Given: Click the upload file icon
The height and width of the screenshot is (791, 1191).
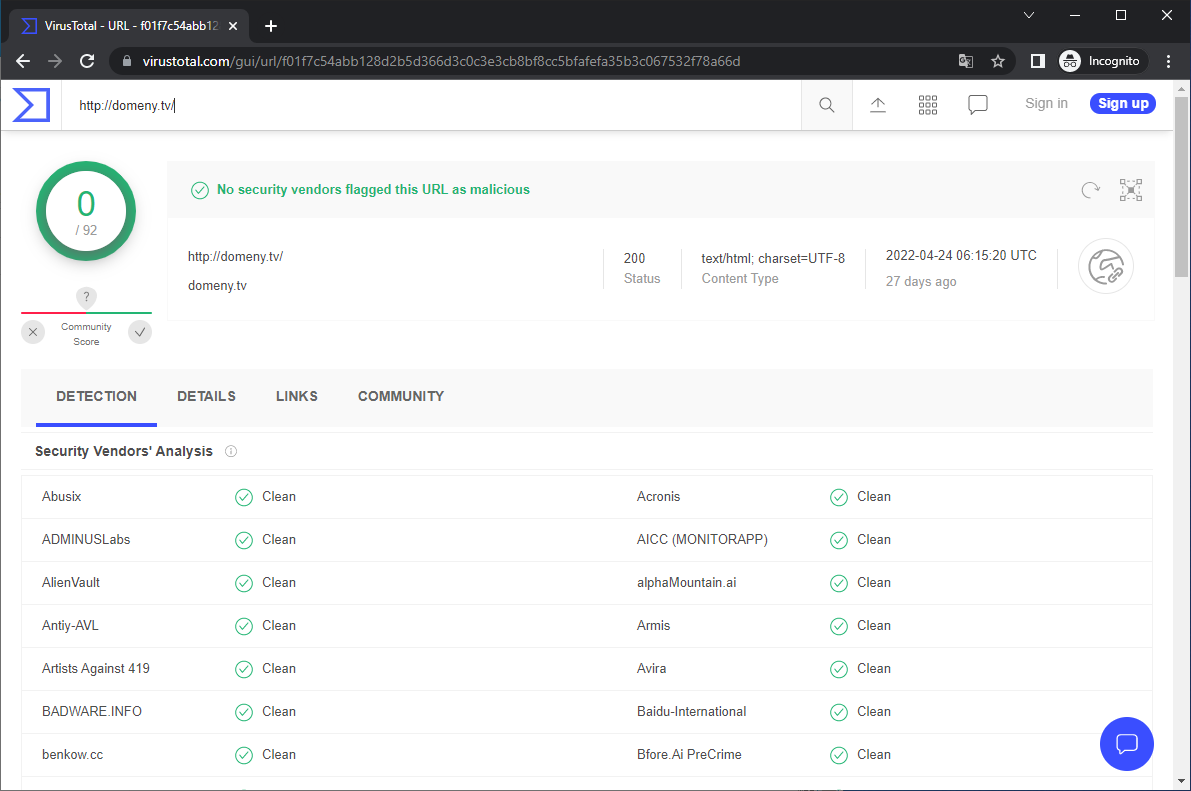Looking at the screenshot, I should [878, 105].
